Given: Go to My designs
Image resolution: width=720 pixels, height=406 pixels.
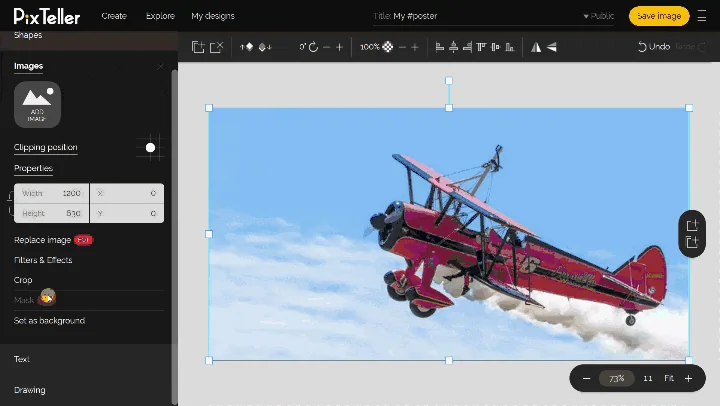Looking at the screenshot, I should [x=213, y=16].
